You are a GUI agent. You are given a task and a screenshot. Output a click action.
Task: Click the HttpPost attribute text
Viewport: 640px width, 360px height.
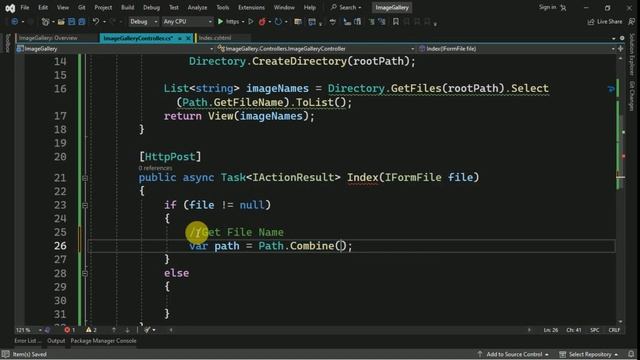click(x=170, y=157)
